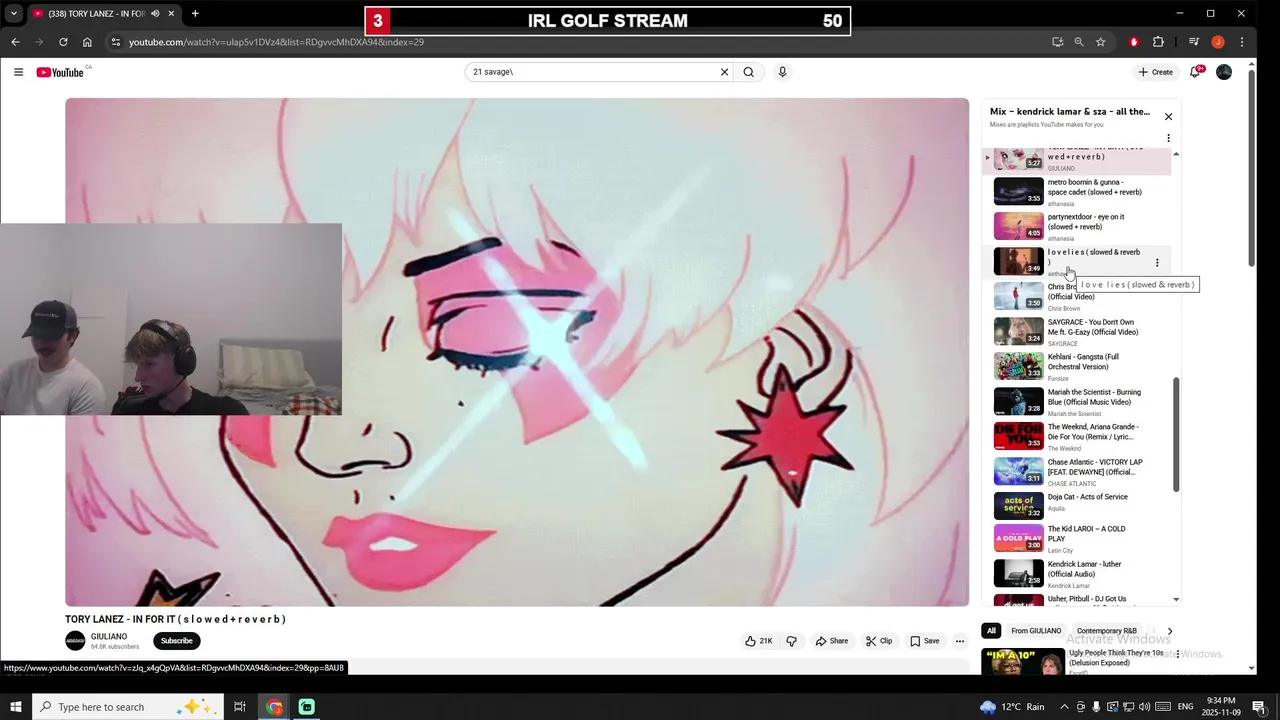Open the YouTube account avatar menu

point(1224,72)
